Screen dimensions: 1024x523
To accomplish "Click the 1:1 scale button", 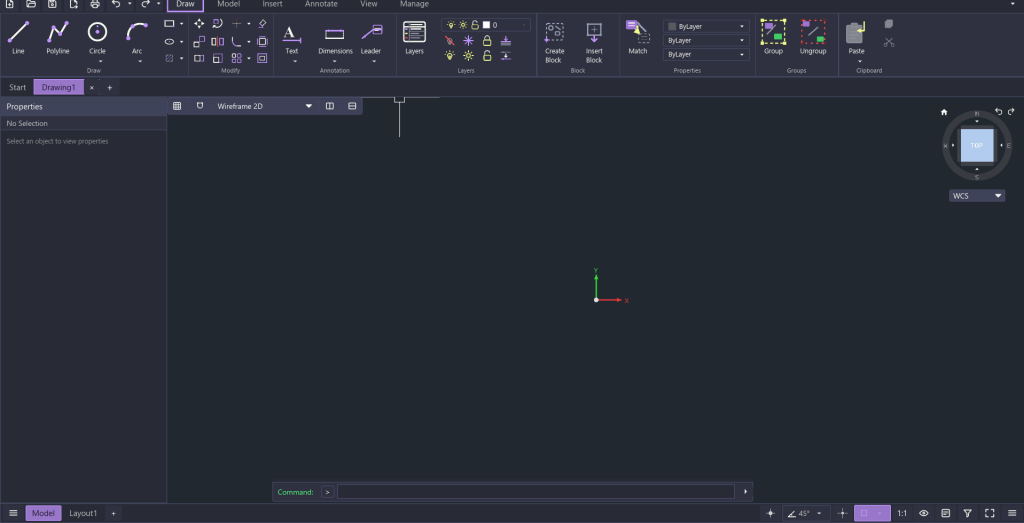I will tap(902, 513).
